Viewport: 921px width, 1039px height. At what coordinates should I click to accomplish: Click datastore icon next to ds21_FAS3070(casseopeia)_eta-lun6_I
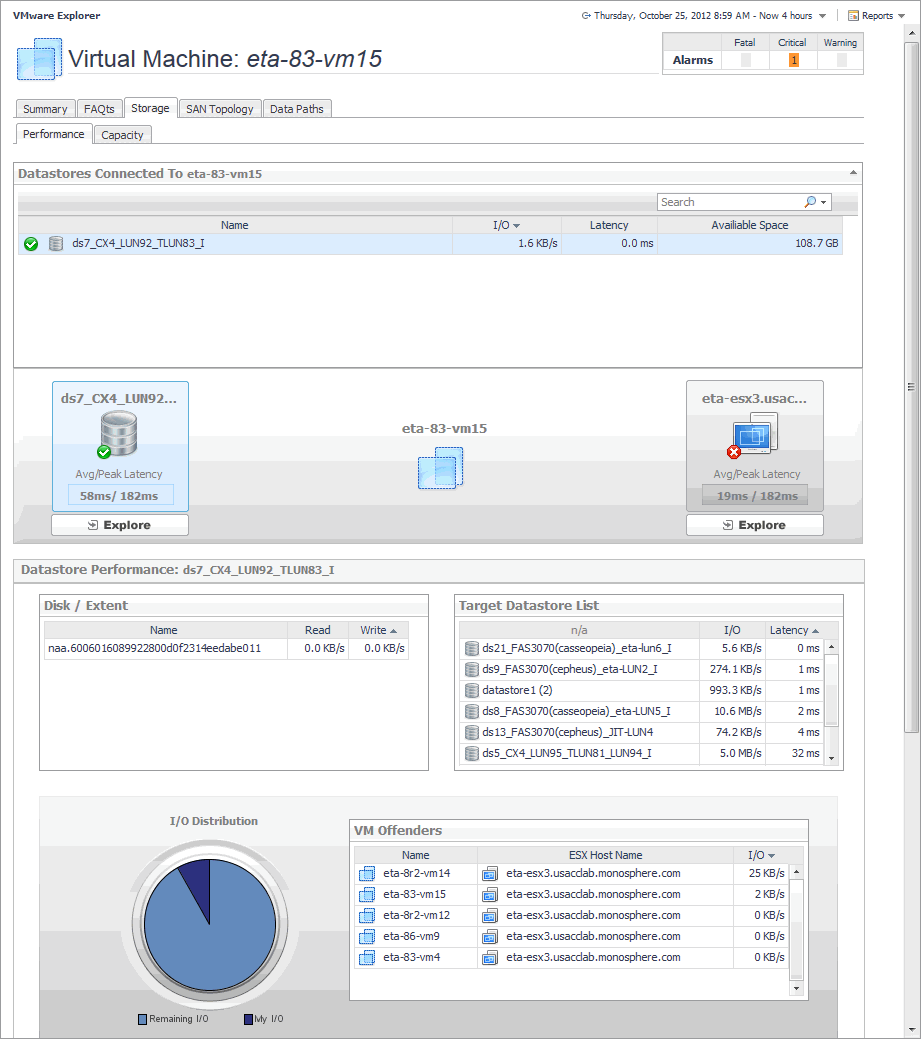click(472, 648)
